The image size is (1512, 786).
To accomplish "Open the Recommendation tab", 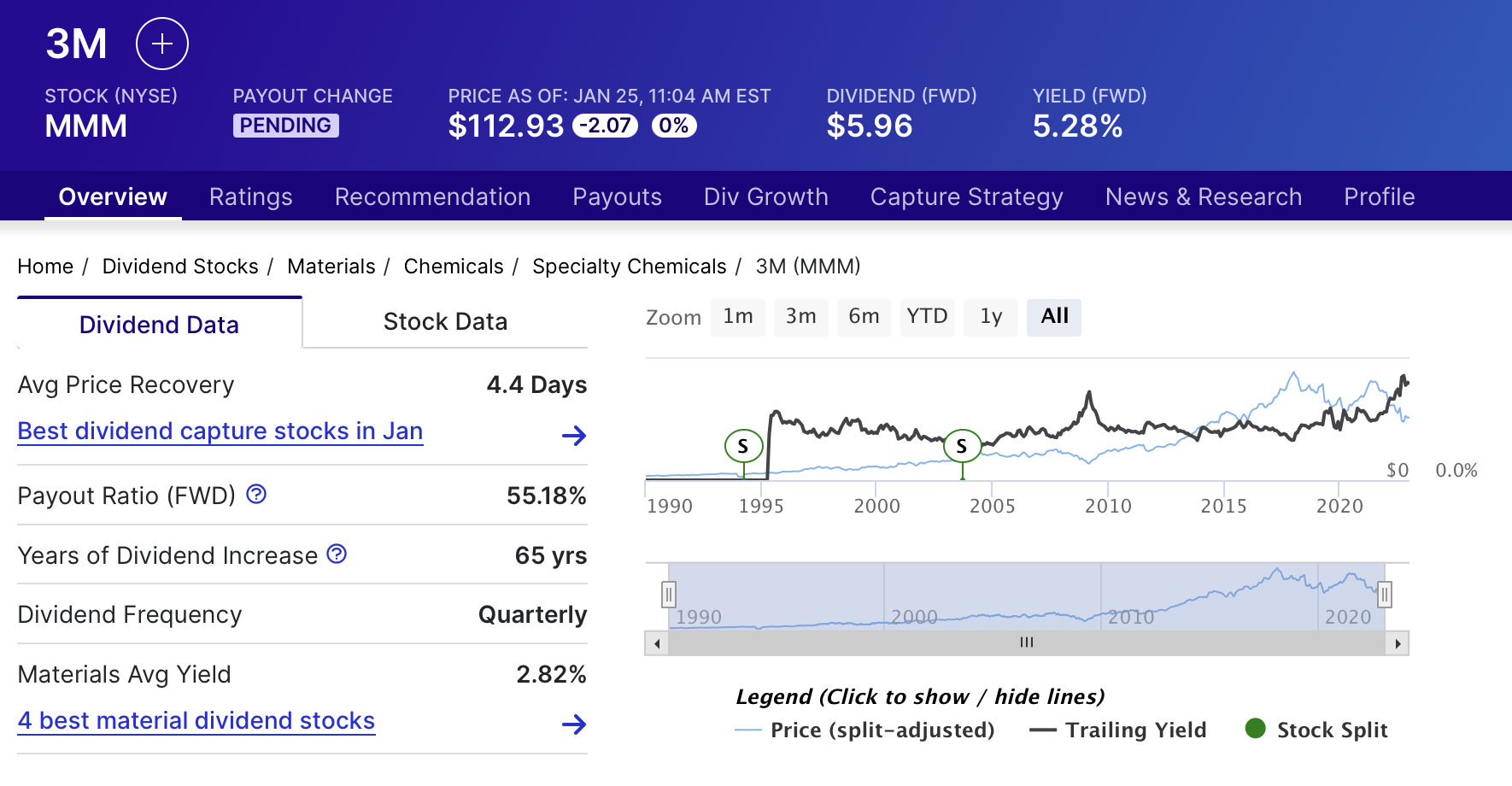I will 433,196.
